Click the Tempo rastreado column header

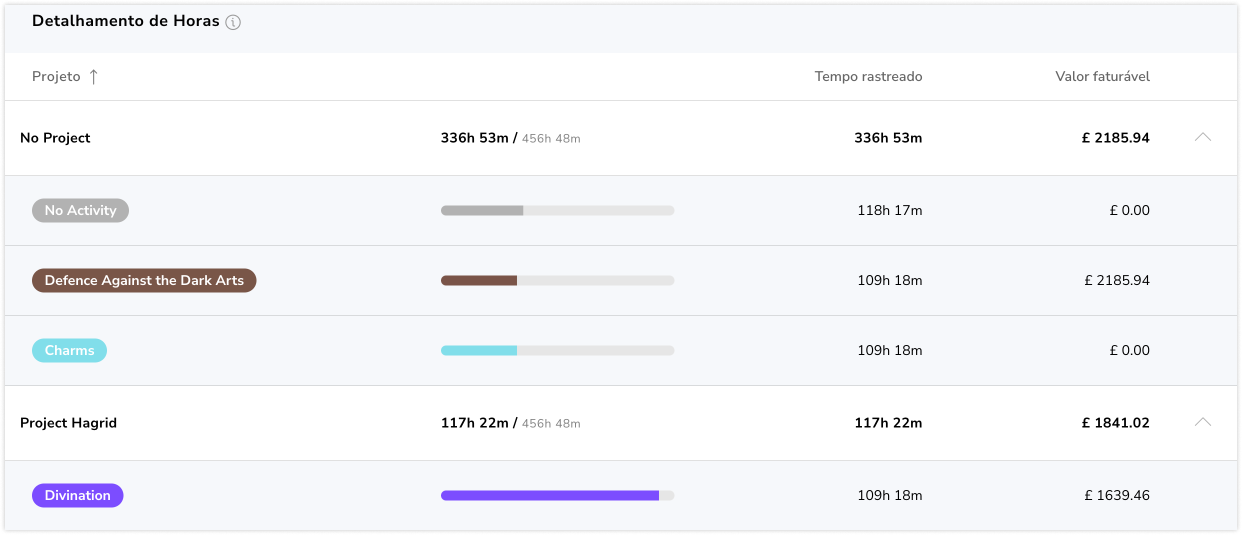tap(868, 77)
